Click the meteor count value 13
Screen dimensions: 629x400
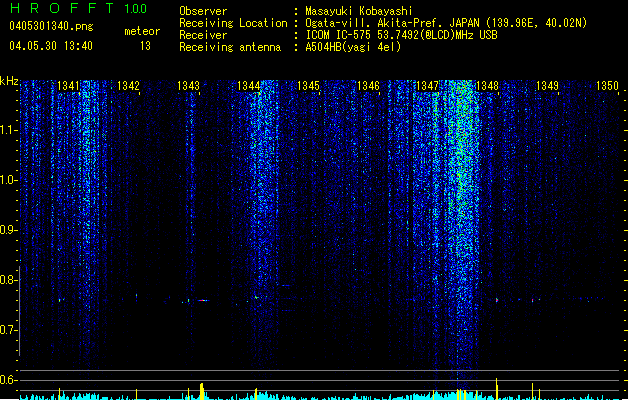click(x=145, y=46)
